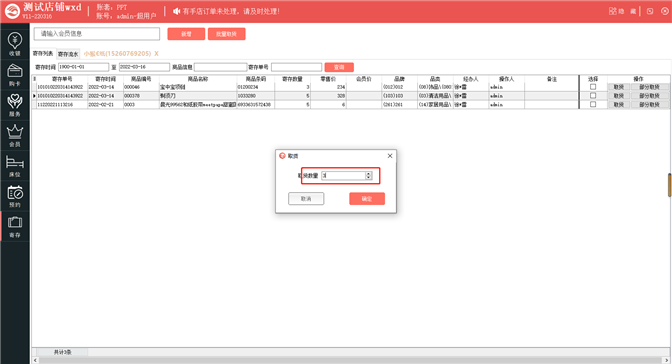The width and height of the screenshot is (672, 364).
Task: Click the circular exit icon at top right
Action: click(664, 11)
